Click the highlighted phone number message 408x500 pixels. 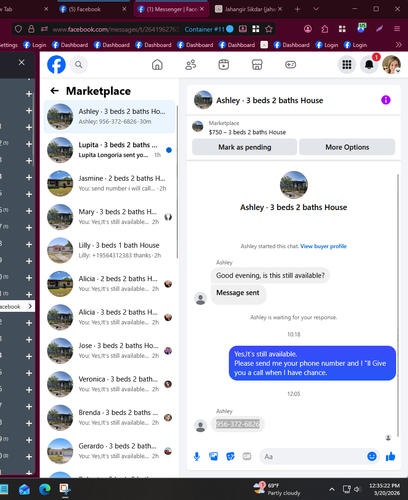[238, 424]
